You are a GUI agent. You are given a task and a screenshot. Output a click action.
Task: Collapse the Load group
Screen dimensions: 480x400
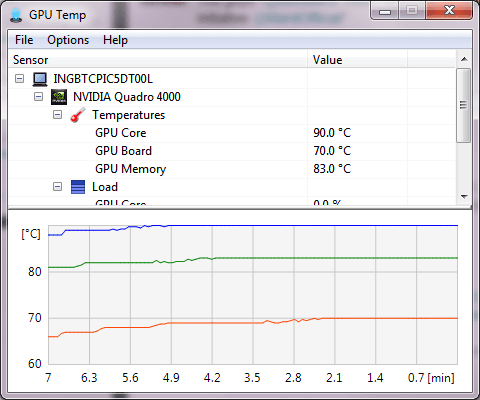coord(58,187)
